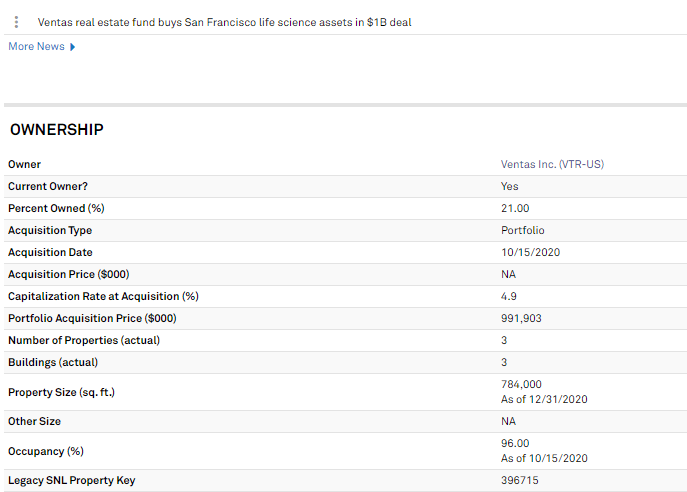Select the Legacy SNL Property Key 396715

coord(520,481)
